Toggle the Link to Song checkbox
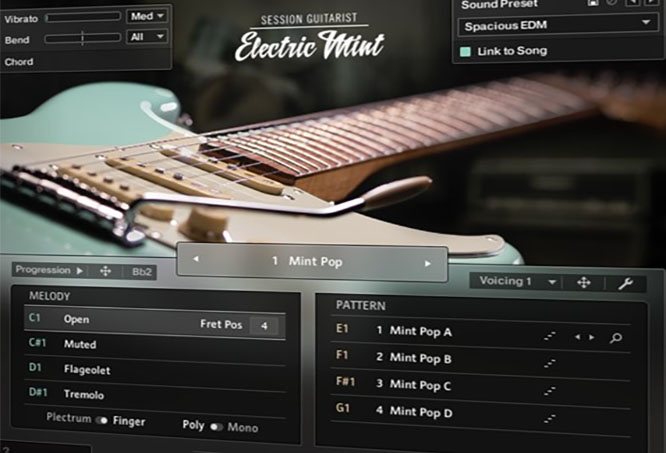 tap(466, 51)
